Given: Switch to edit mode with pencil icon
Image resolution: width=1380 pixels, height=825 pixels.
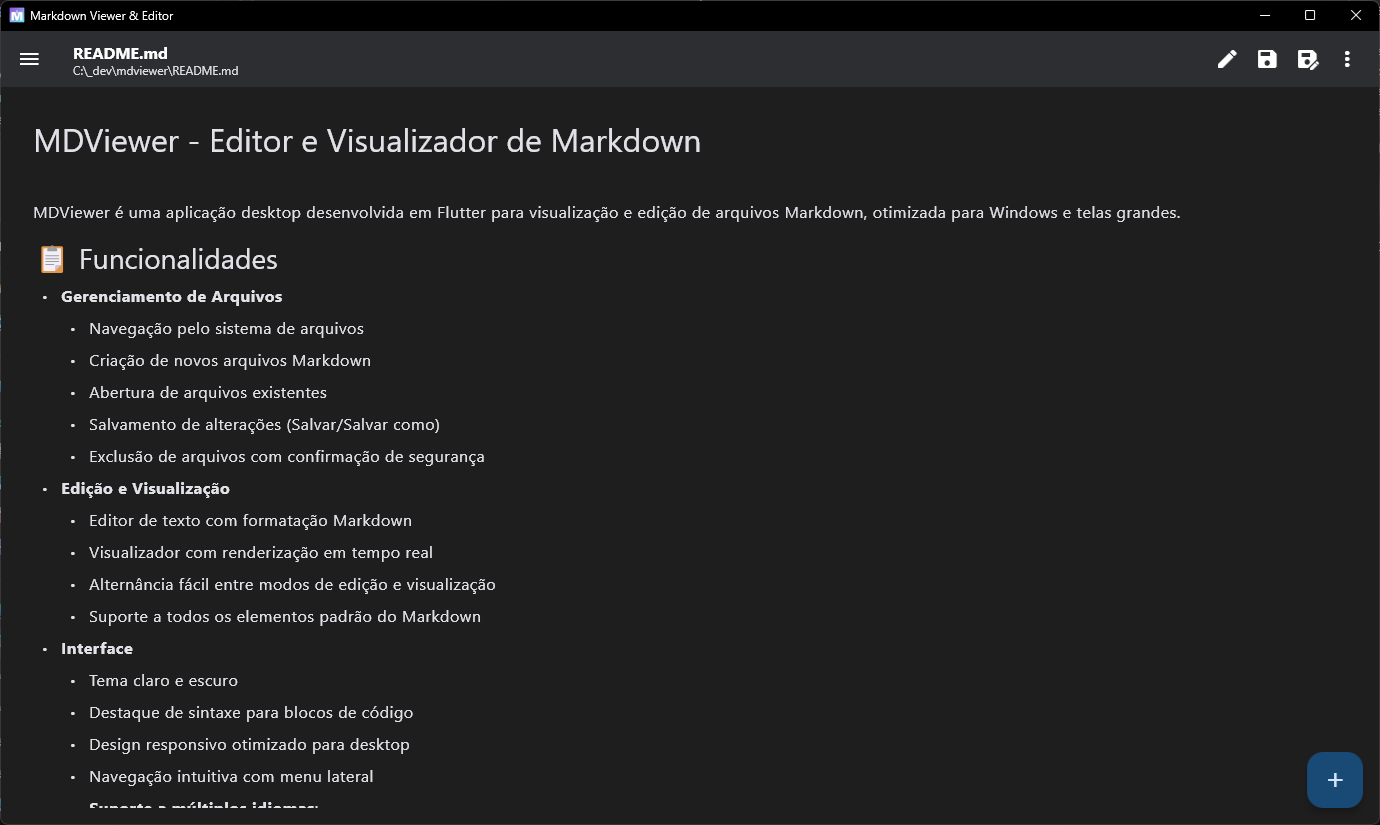Looking at the screenshot, I should click(1227, 59).
